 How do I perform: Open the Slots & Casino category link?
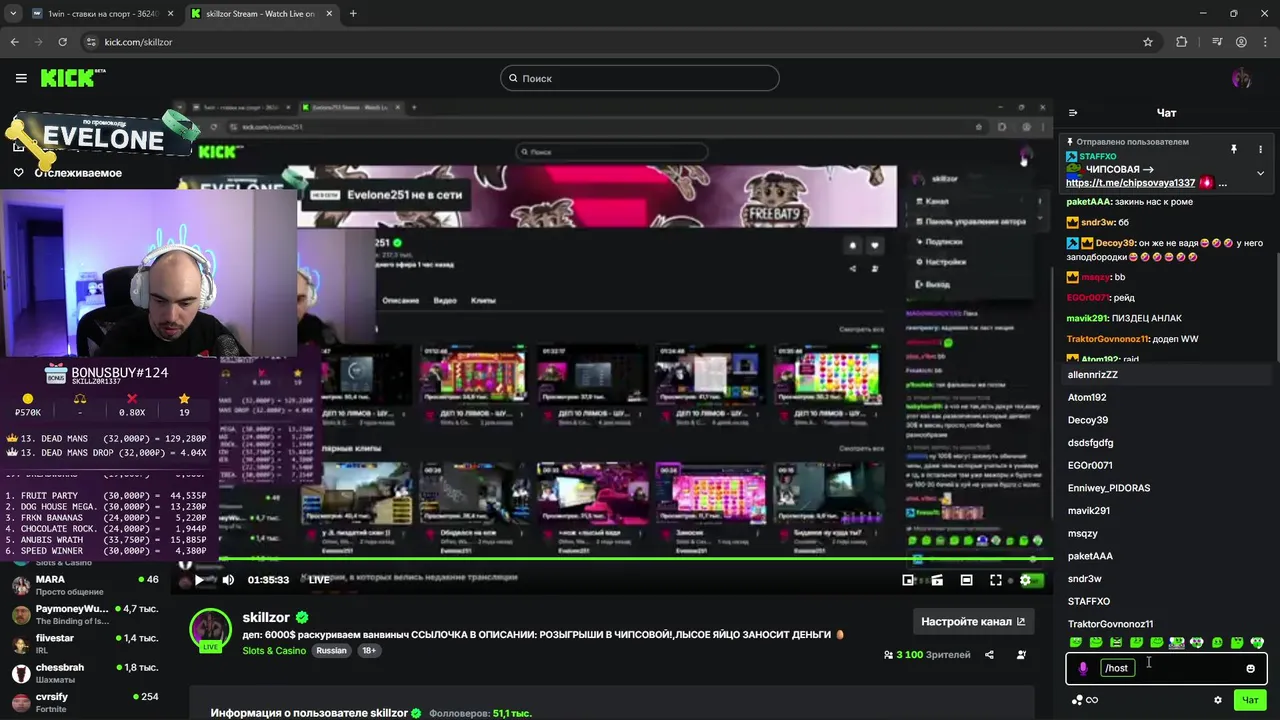[274, 650]
